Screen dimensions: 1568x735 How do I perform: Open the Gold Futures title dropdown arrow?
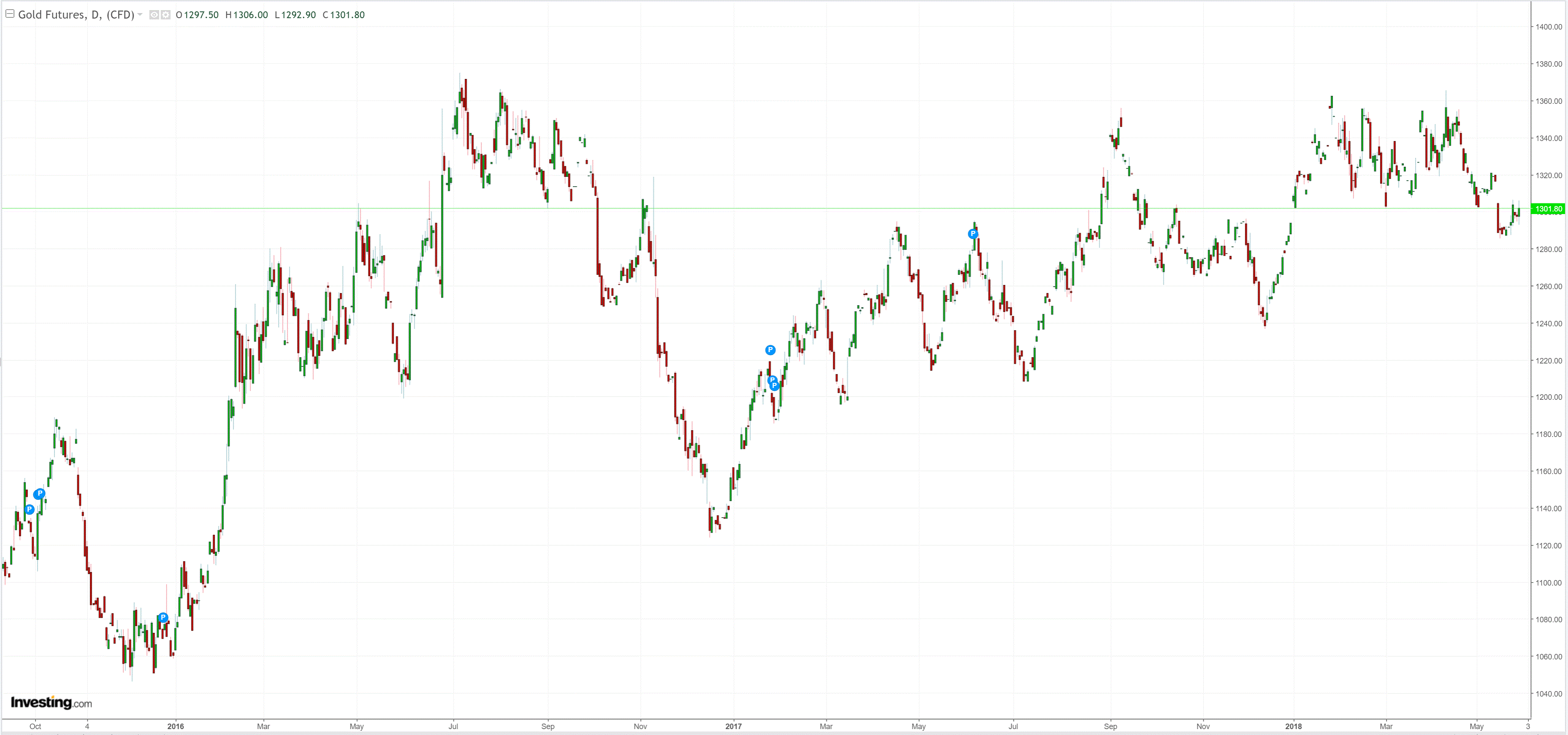140,15
